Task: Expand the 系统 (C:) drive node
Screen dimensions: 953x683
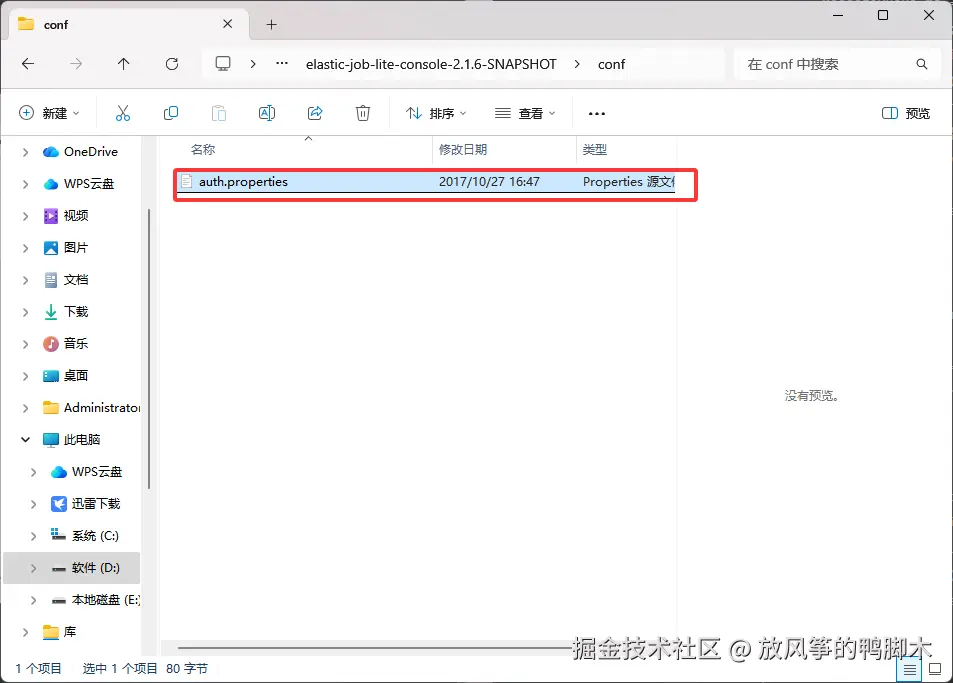Action: pos(33,535)
